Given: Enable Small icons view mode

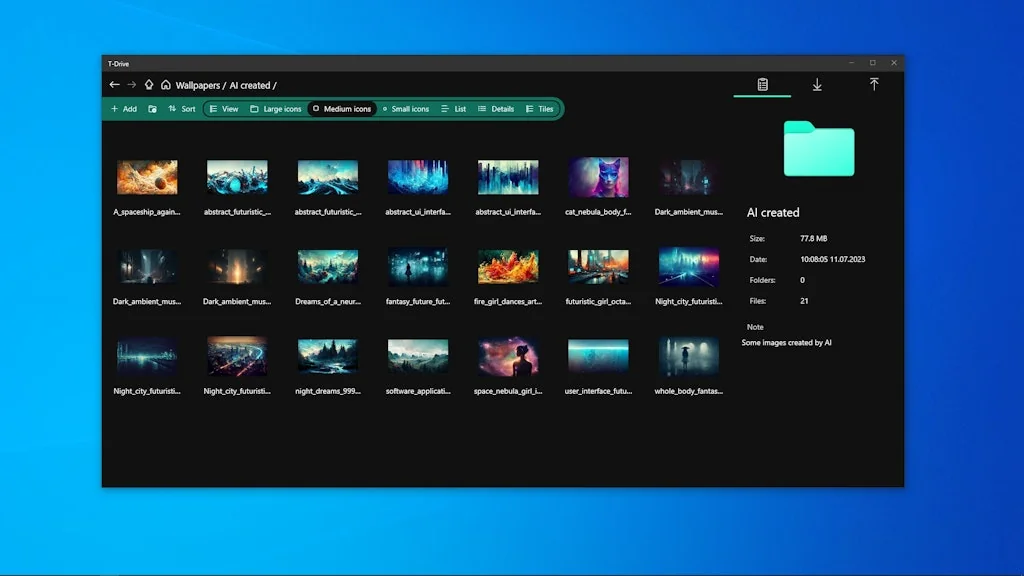Looking at the screenshot, I should pyautogui.click(x=405, y=109).
